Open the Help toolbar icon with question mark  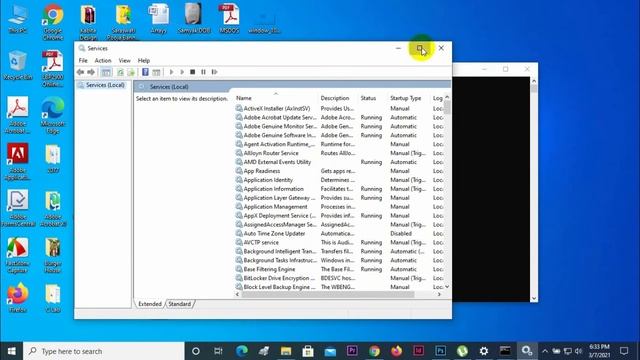(145, 72)
